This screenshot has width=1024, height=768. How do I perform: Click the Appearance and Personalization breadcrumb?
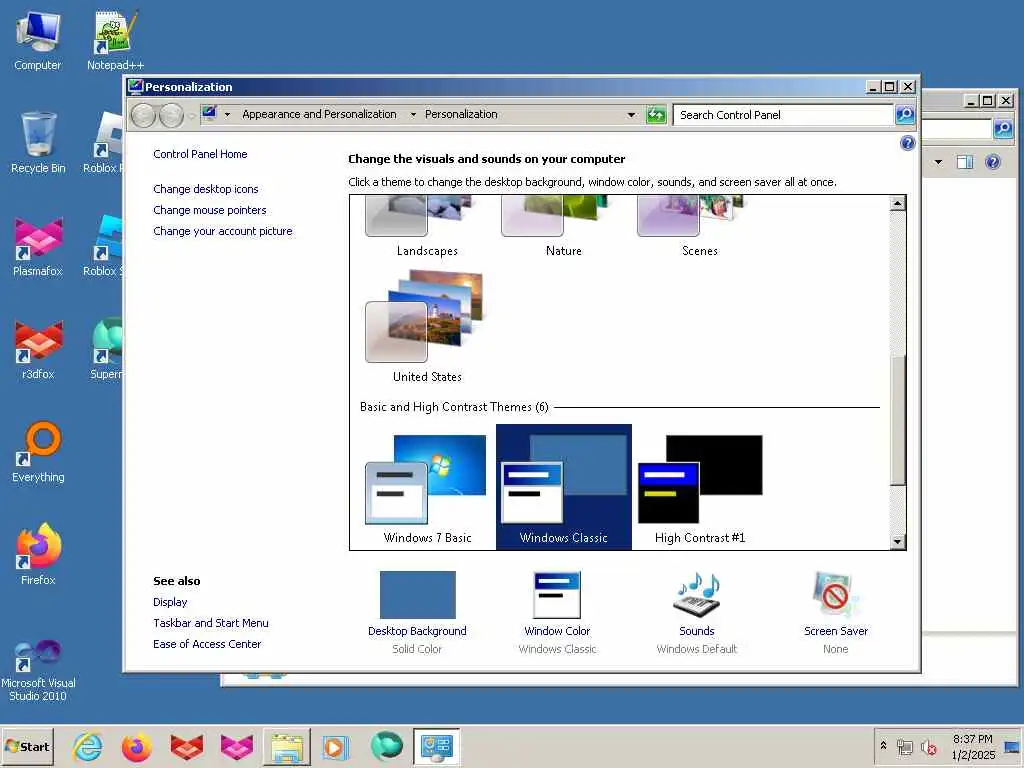319,114
